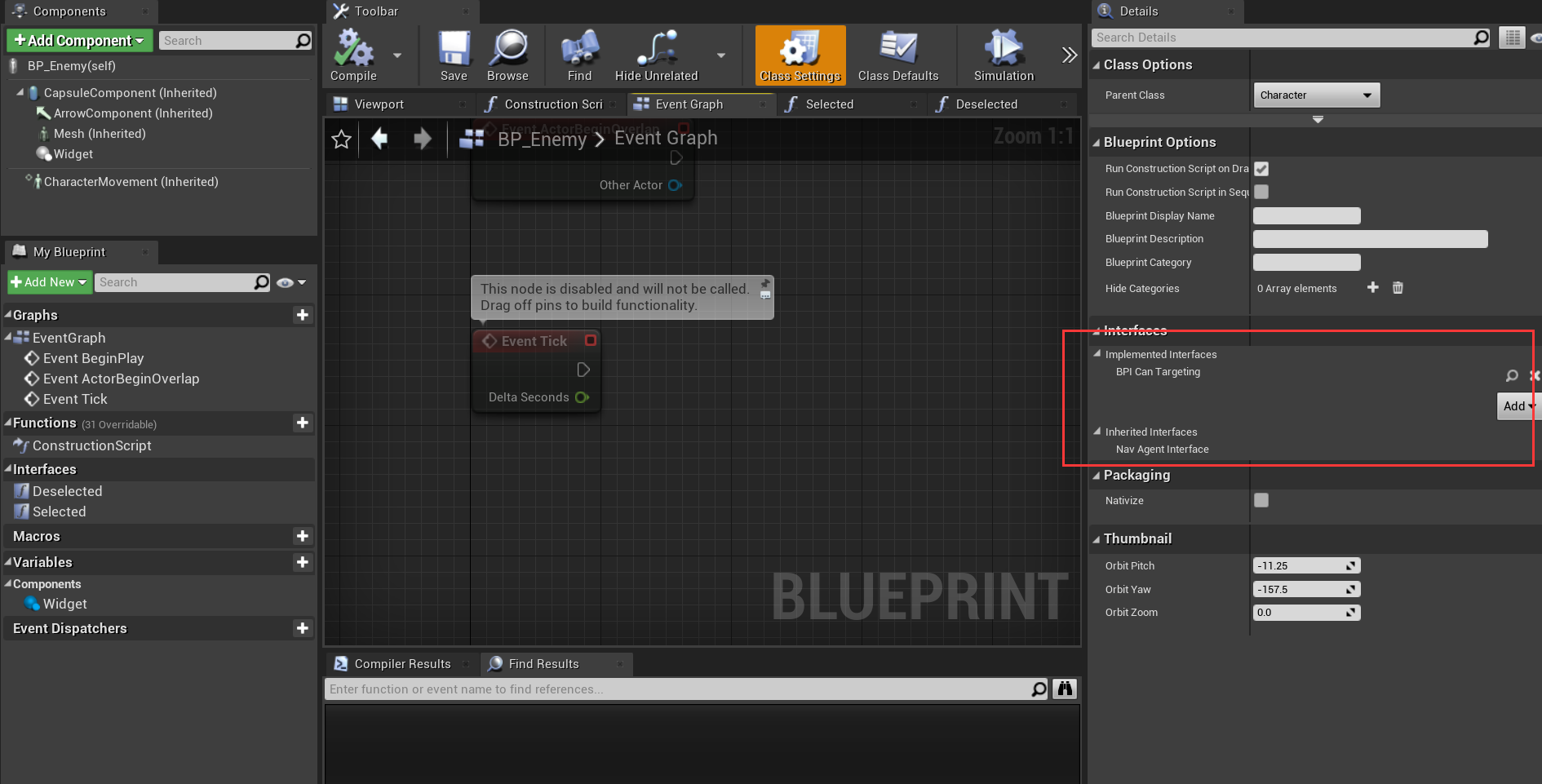The image size is (1542, 784).
Task: Open Hide Unrelated options dropdown arrow
Action: pos(721,55)
